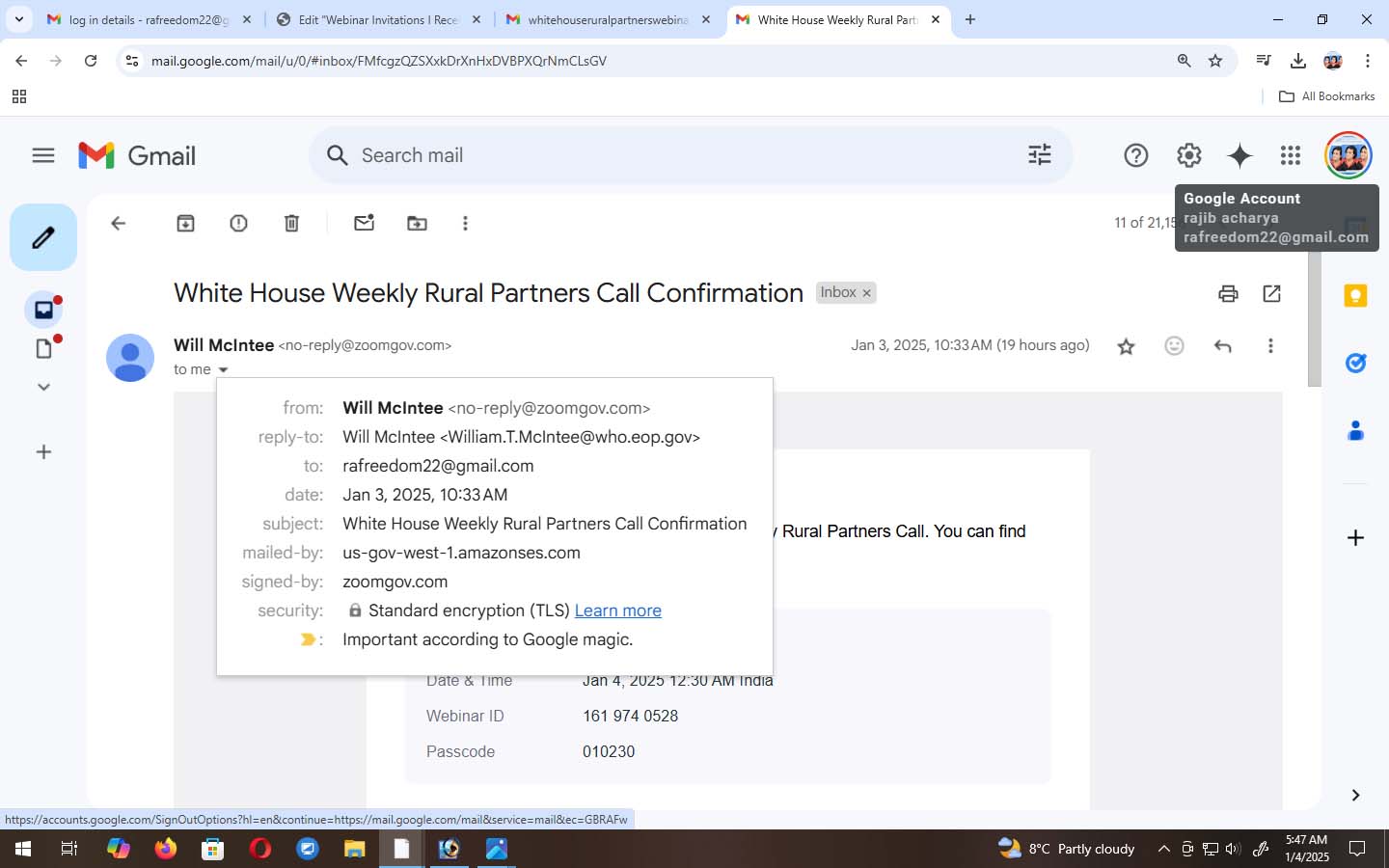Viewport: 1389px width, 868px height.
Task: Report this email as spam
Action: click(x=239, y=224)
